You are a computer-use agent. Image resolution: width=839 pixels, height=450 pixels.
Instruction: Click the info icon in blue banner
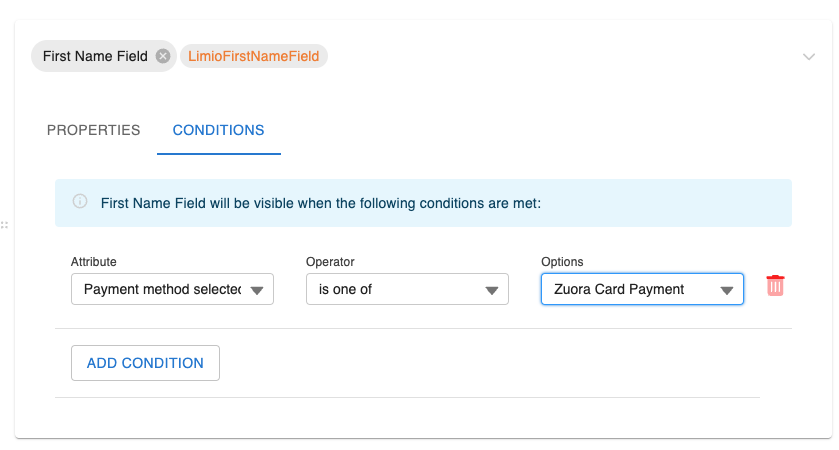pyautogui.click(x=80, y=202)
